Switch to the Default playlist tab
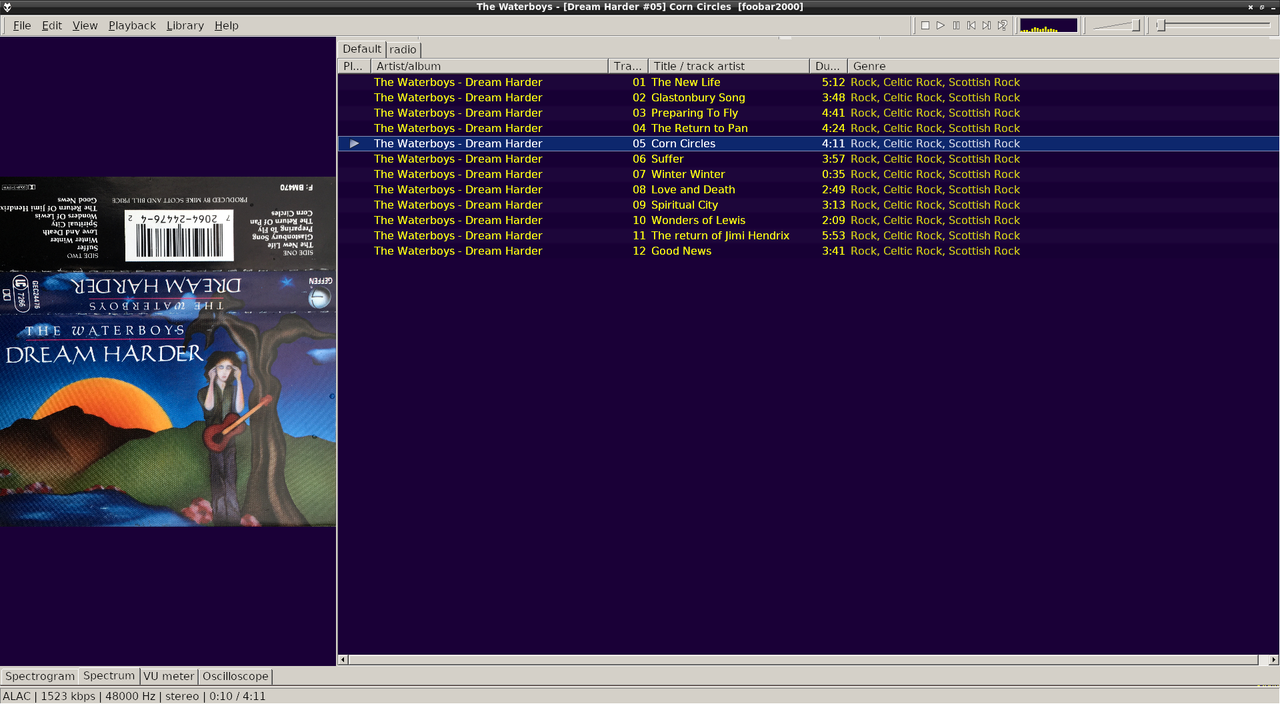The width and height of the screenshot is (1280, 704). (x=362, y=48)
